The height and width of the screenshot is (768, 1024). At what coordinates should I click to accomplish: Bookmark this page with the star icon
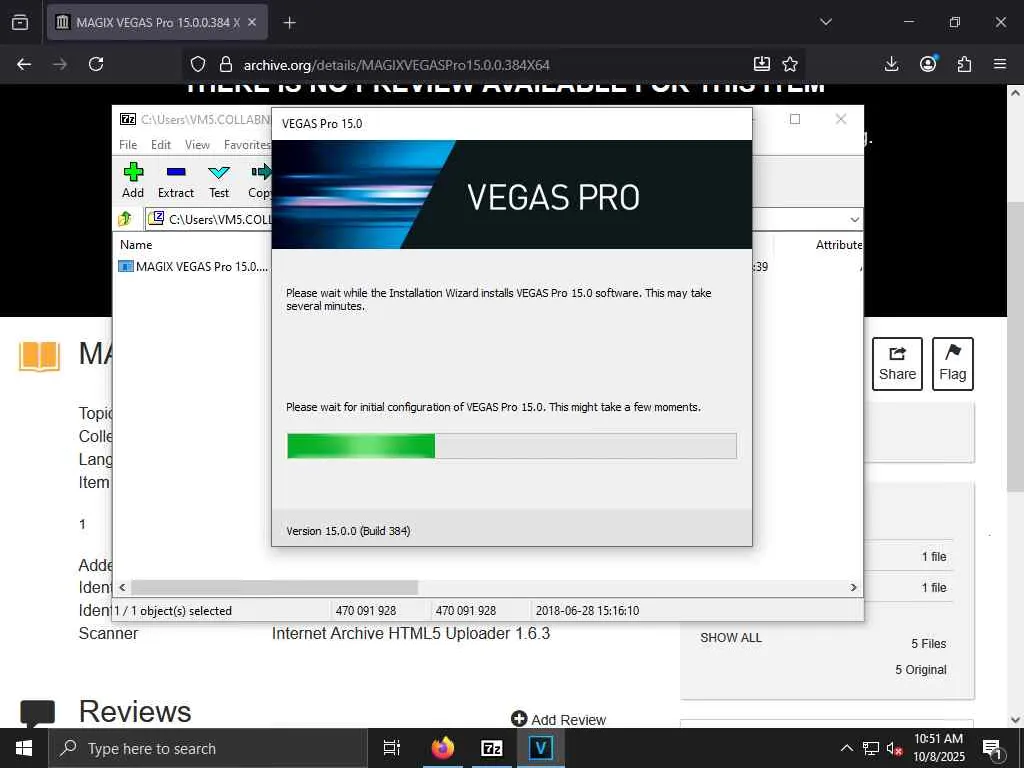pos(790,64)
